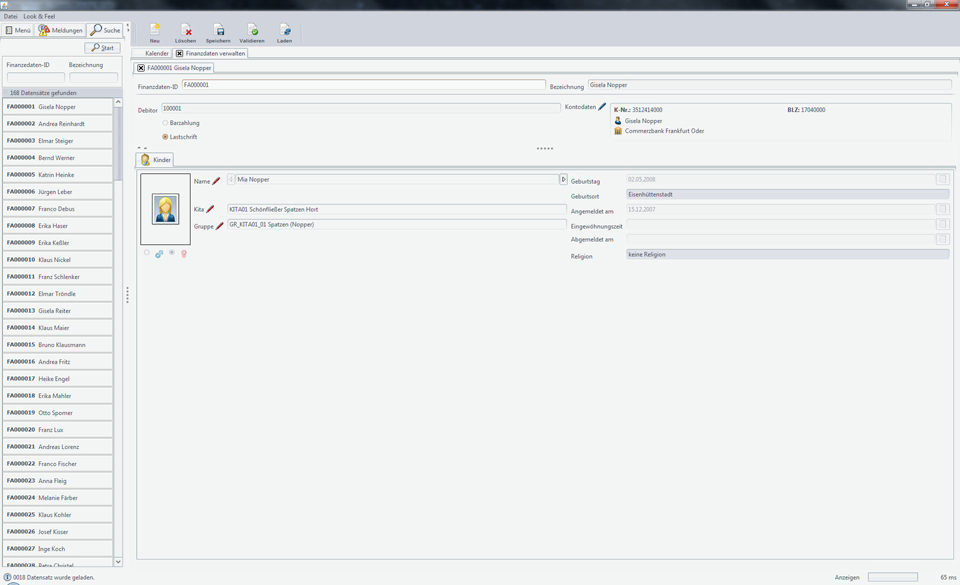Image resolution: width=960 pixels, height=585 pixels.
Task: Open record FA000013 Gisela Reiter
Action: (58, 311)
